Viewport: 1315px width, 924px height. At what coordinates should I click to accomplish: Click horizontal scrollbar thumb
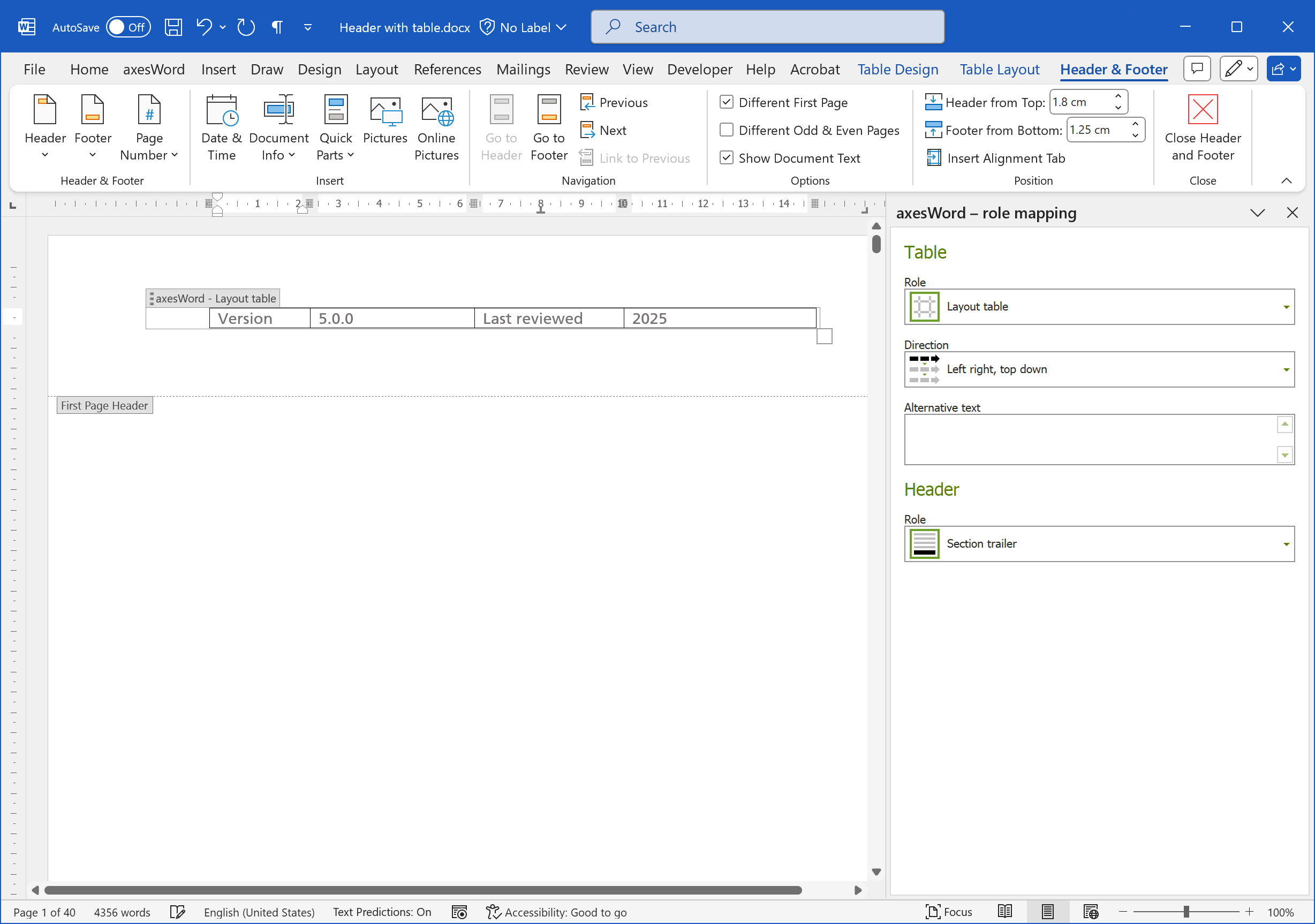click(x=422, y=890)
